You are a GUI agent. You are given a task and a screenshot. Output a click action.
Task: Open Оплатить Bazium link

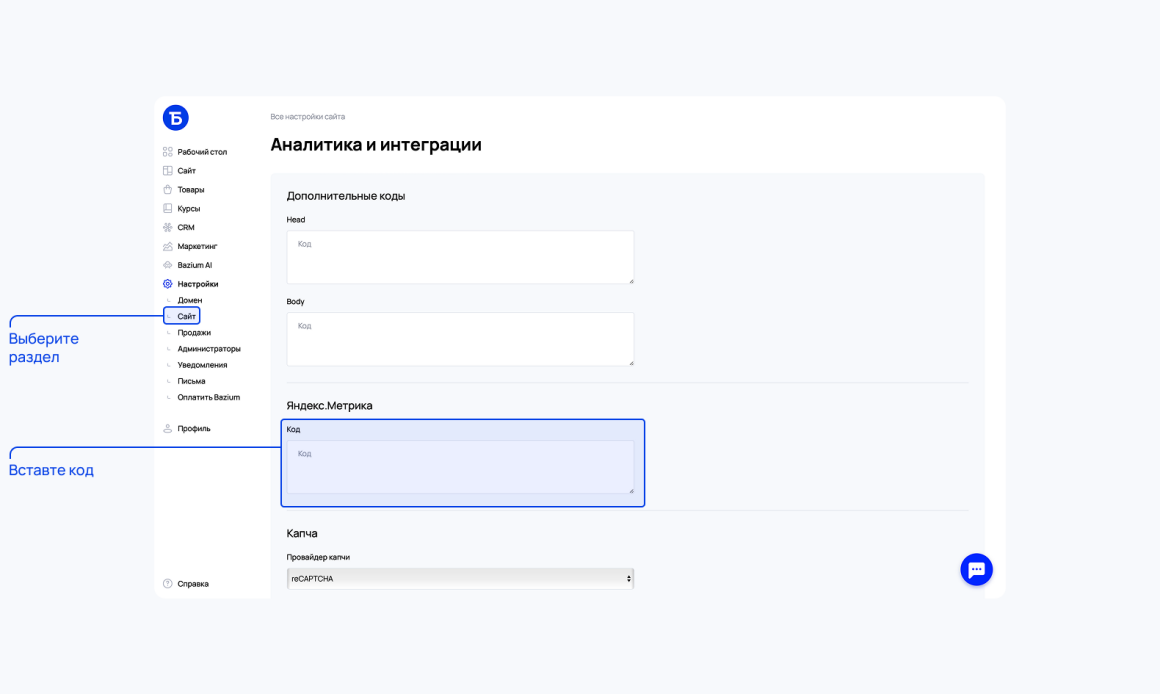pyautogui.click(x=209, y=397)
